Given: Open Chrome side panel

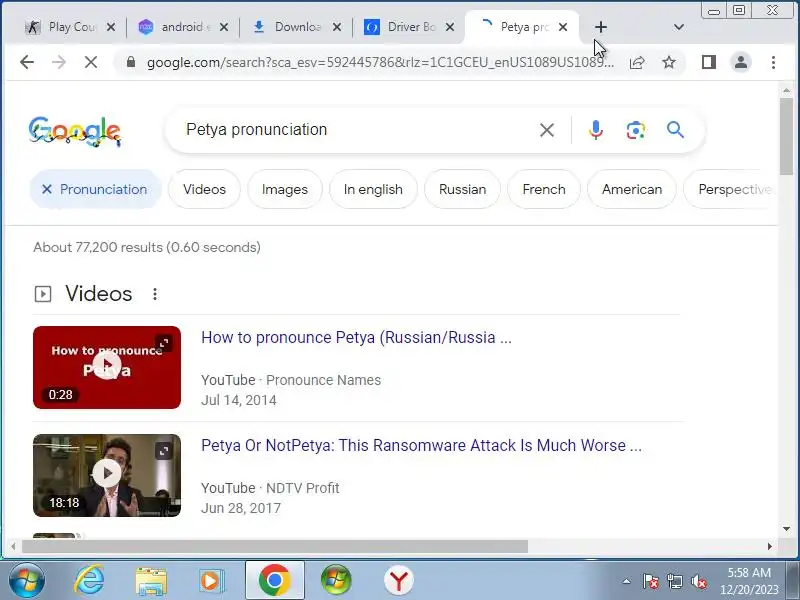Looking at the screenshot, I should click(709, 62).
